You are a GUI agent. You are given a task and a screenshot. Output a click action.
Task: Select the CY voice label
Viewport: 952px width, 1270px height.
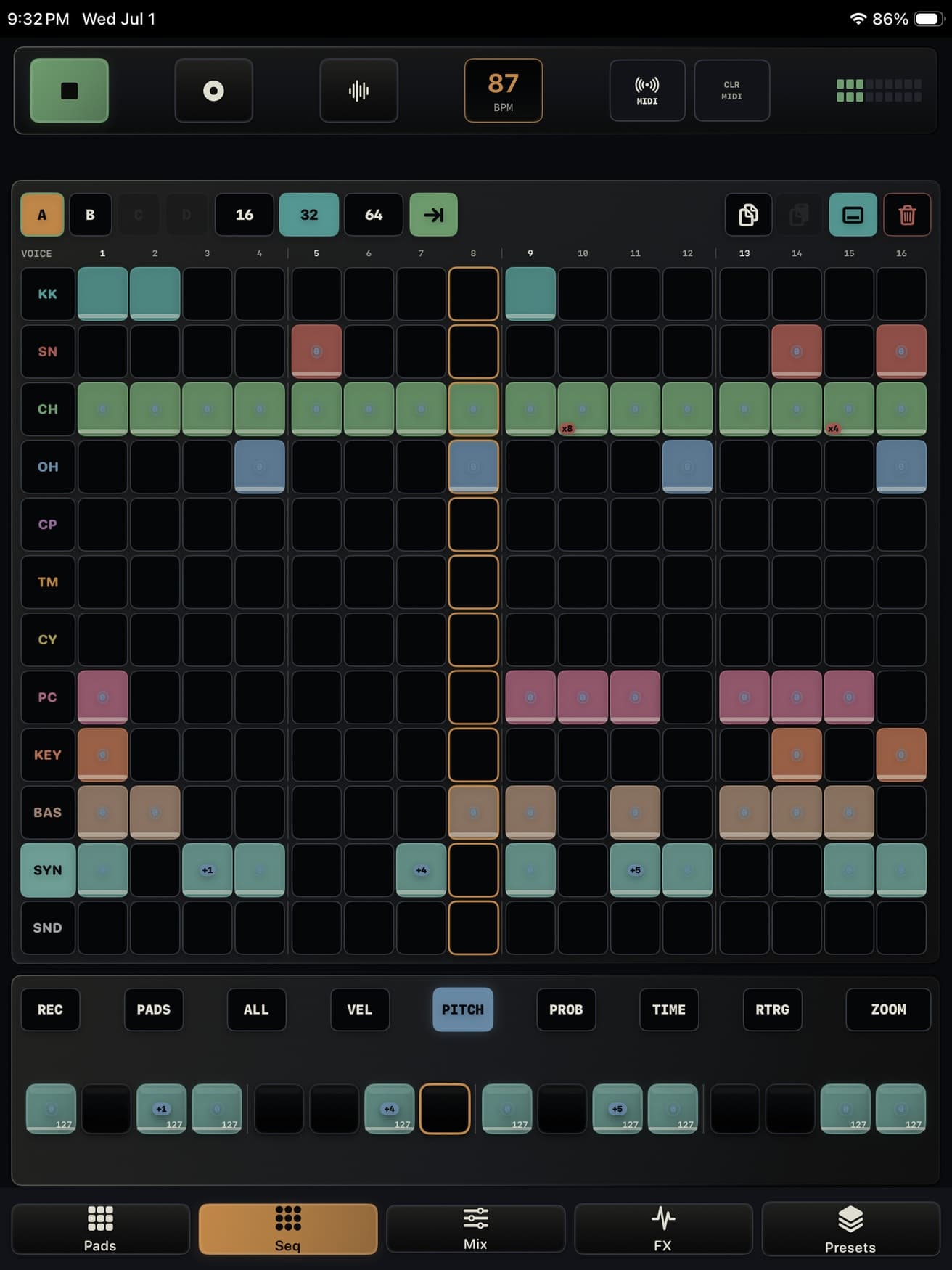pos(48,639)
